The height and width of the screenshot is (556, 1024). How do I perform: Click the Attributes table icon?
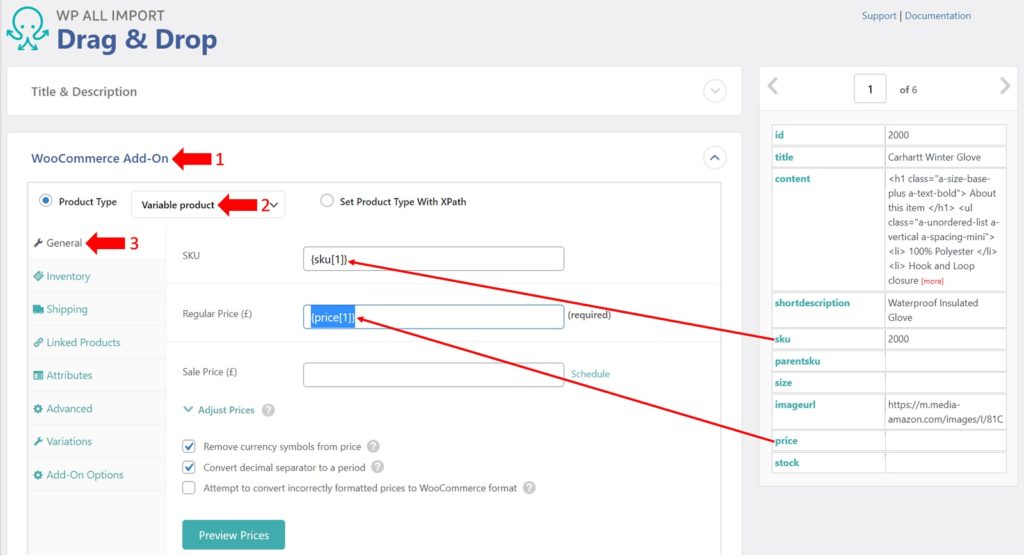point(38,376)
